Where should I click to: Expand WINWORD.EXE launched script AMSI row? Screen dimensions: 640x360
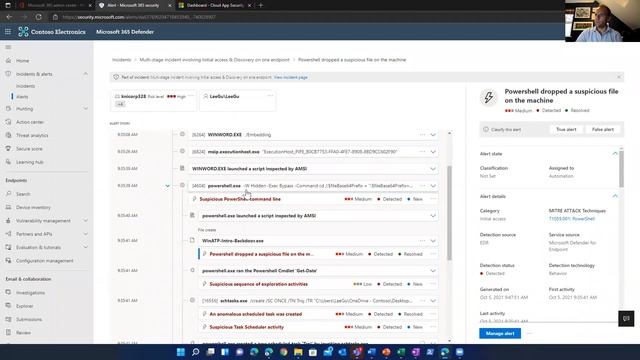(x=433, y=169)
